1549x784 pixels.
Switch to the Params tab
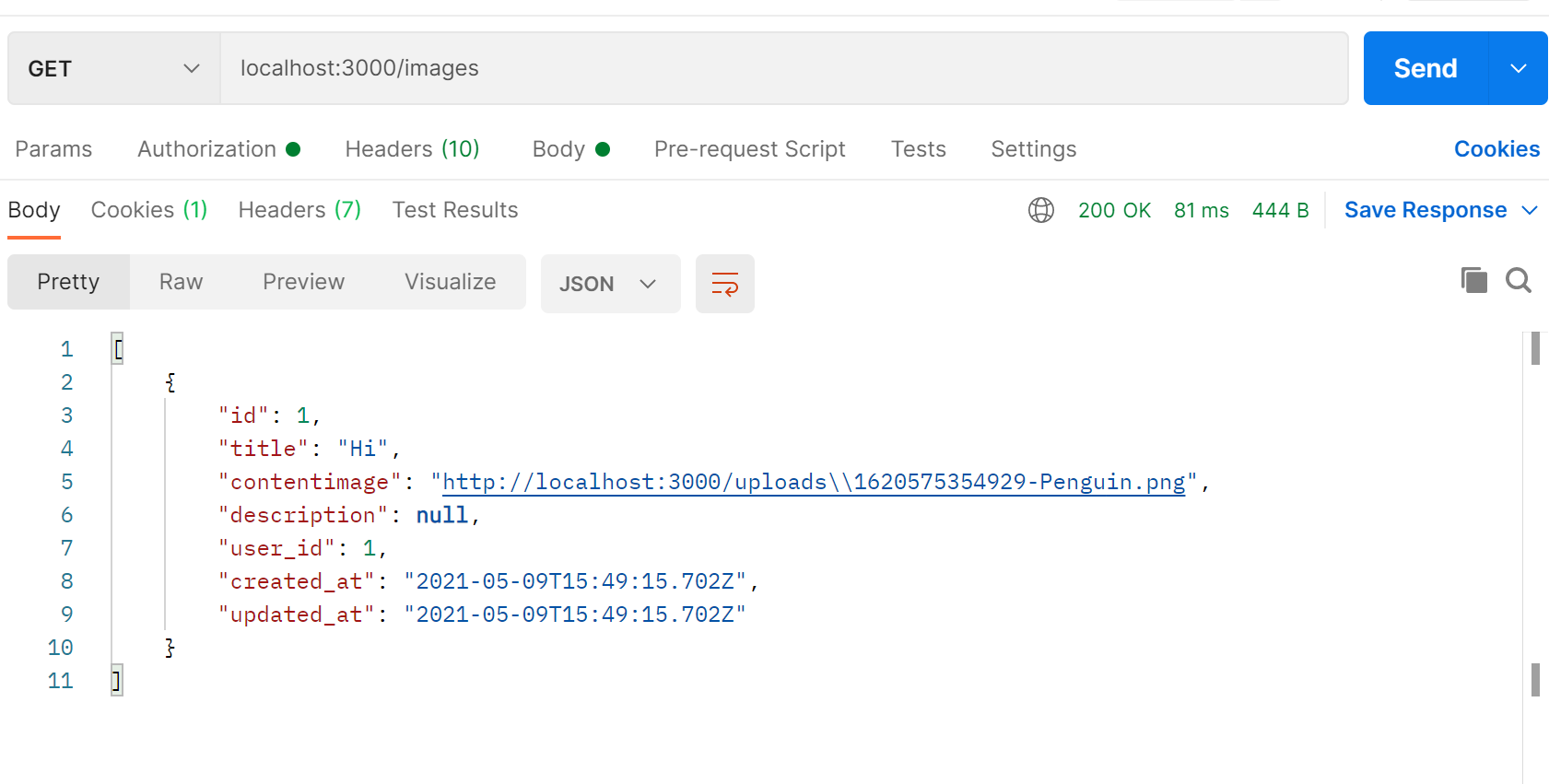[53, 149]
